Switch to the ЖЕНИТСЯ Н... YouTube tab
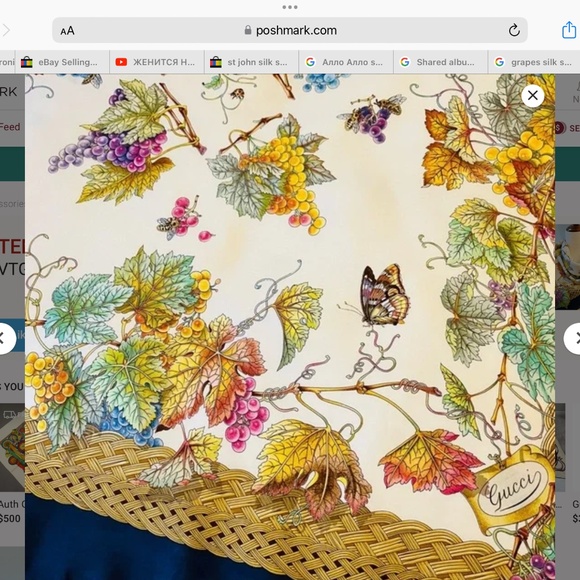The width and height of the screenshot is (580, 580). (157, 62)
